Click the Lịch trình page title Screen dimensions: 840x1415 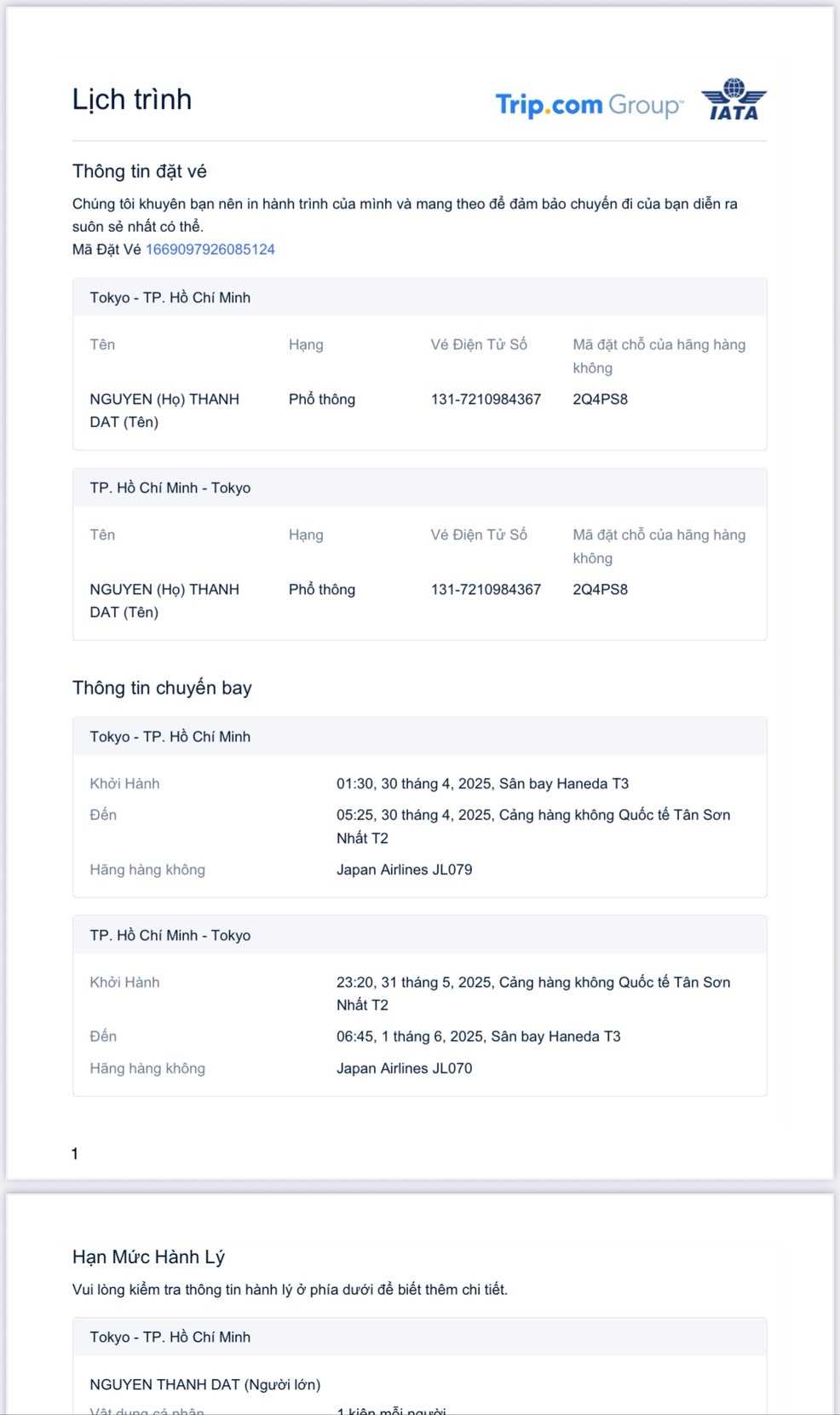point(132,100)
